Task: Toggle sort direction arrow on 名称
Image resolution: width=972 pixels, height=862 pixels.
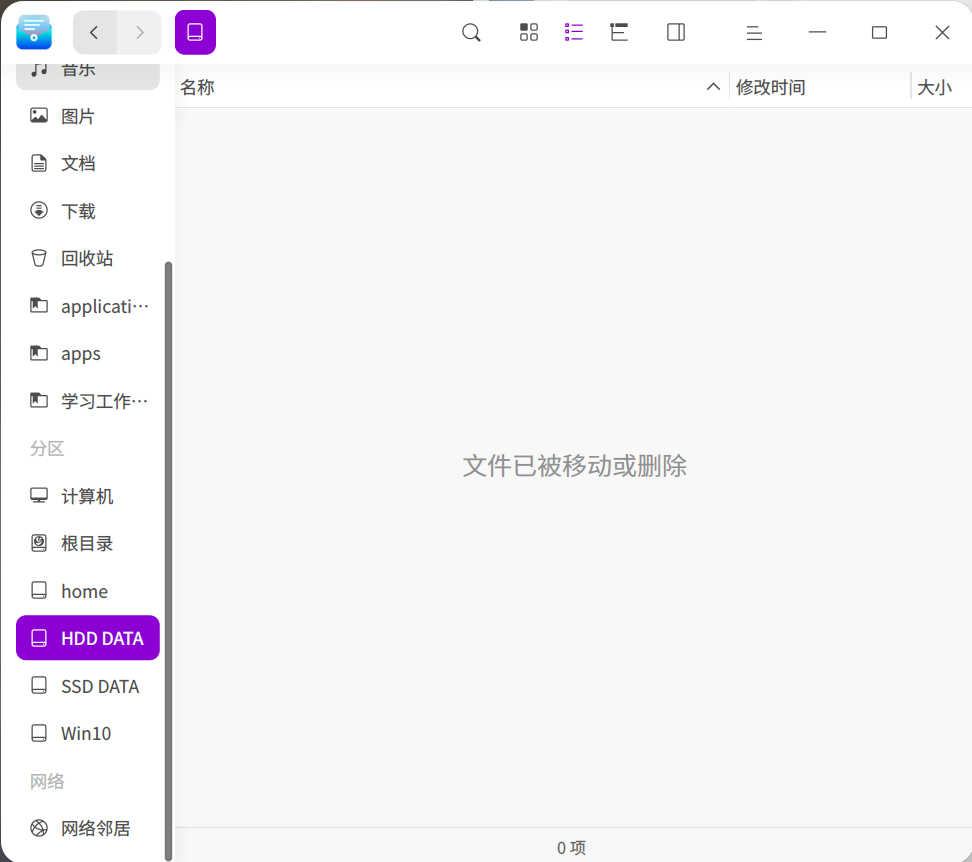Action: click(x=714, y=87)
